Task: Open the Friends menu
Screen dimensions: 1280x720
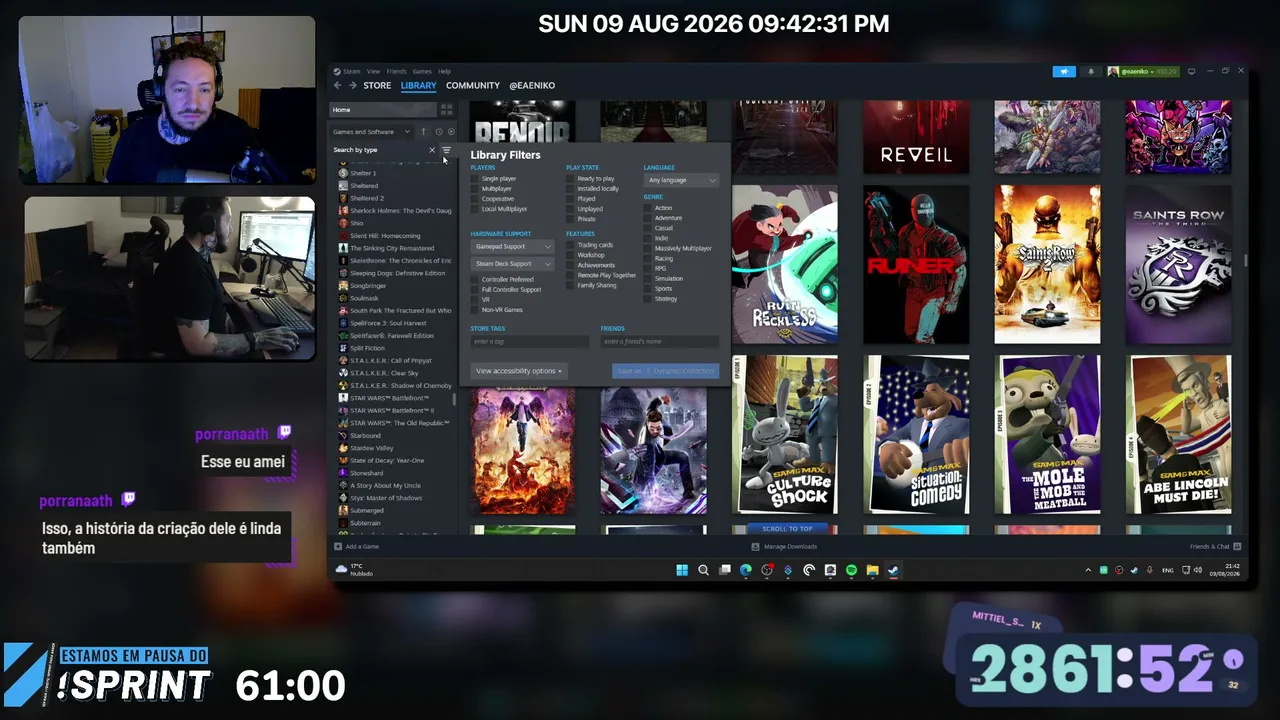Action: [396, 72]
